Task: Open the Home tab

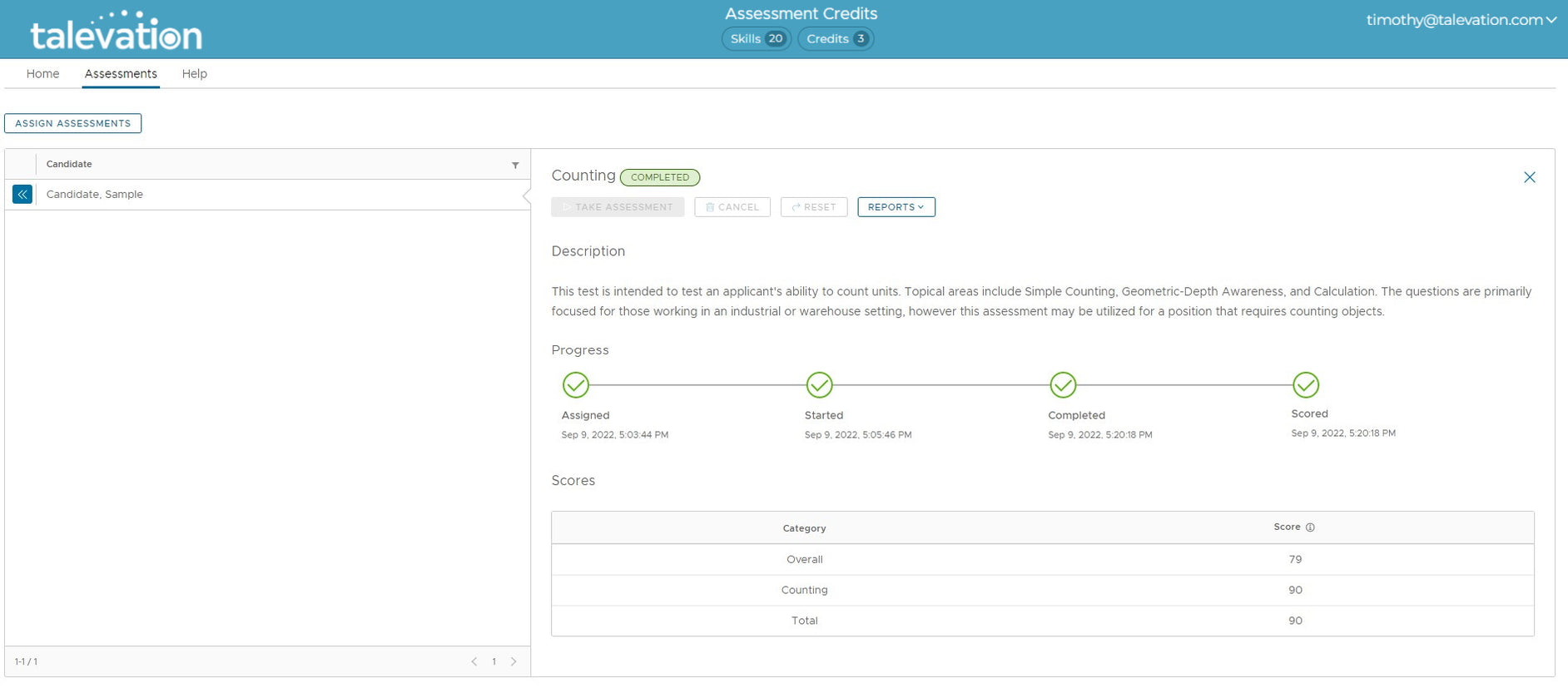Action: coord(42,74)
